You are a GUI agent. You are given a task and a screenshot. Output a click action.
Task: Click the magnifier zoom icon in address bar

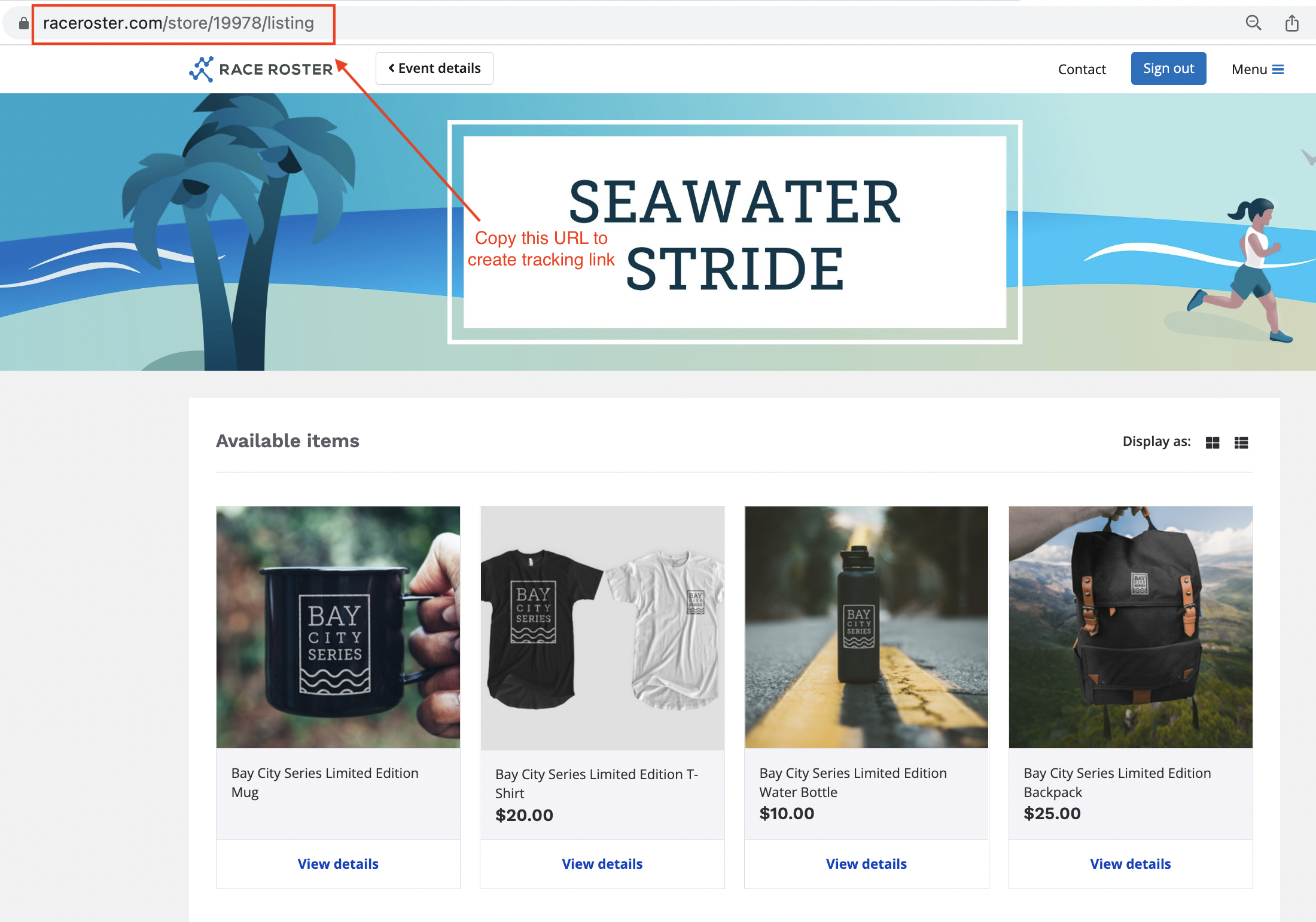1253,23
